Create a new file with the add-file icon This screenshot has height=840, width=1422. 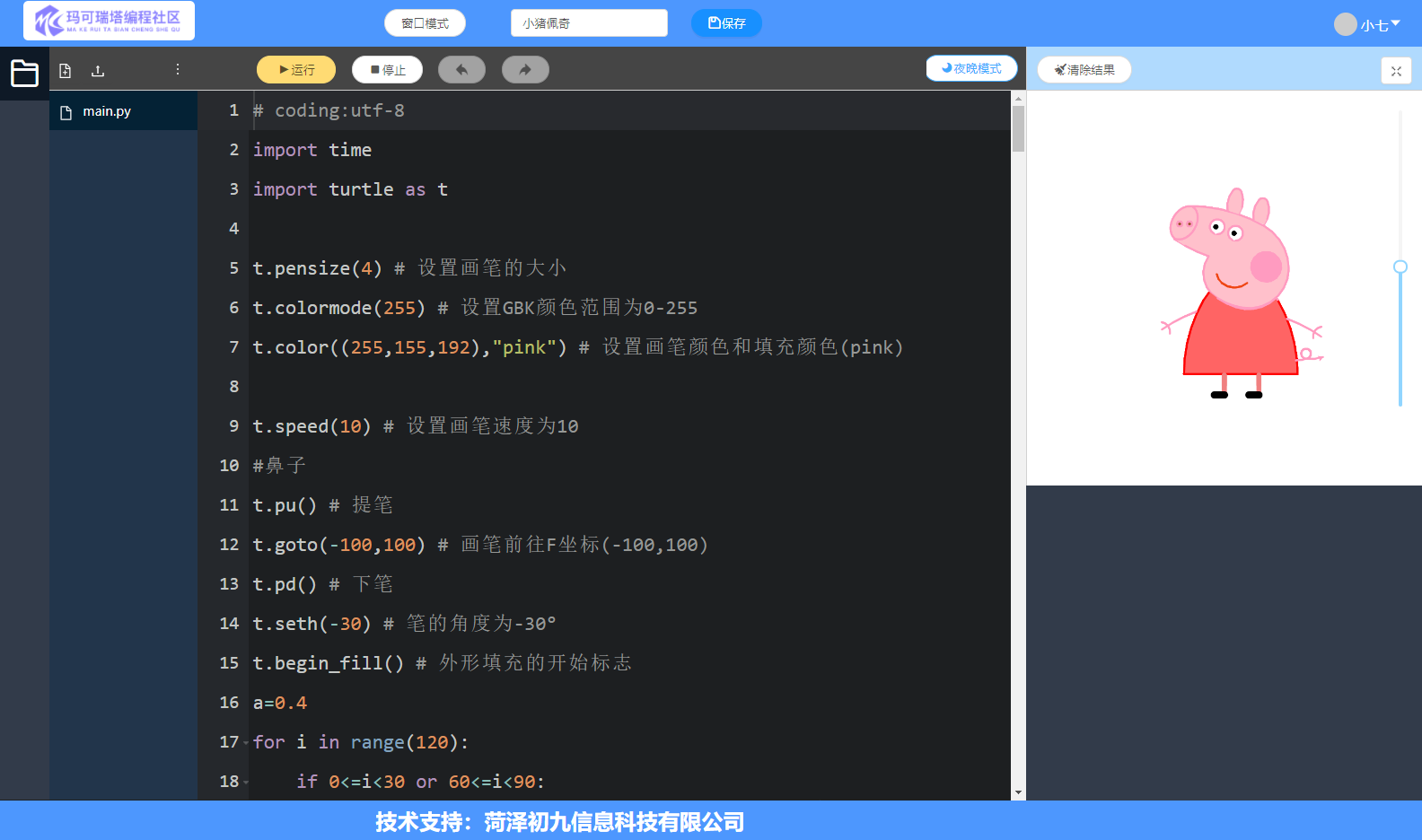[x=65, y=71]
